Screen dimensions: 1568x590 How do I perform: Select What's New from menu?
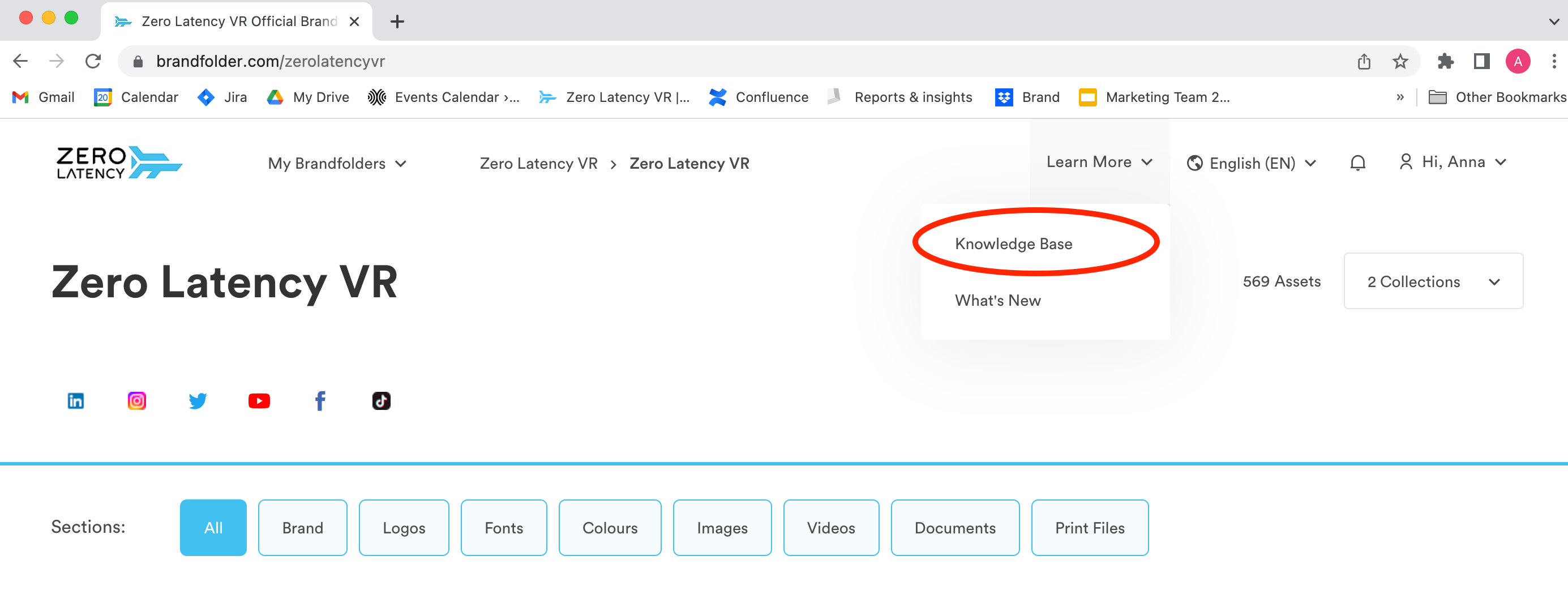pyautogui.click(x=997, y=301)
